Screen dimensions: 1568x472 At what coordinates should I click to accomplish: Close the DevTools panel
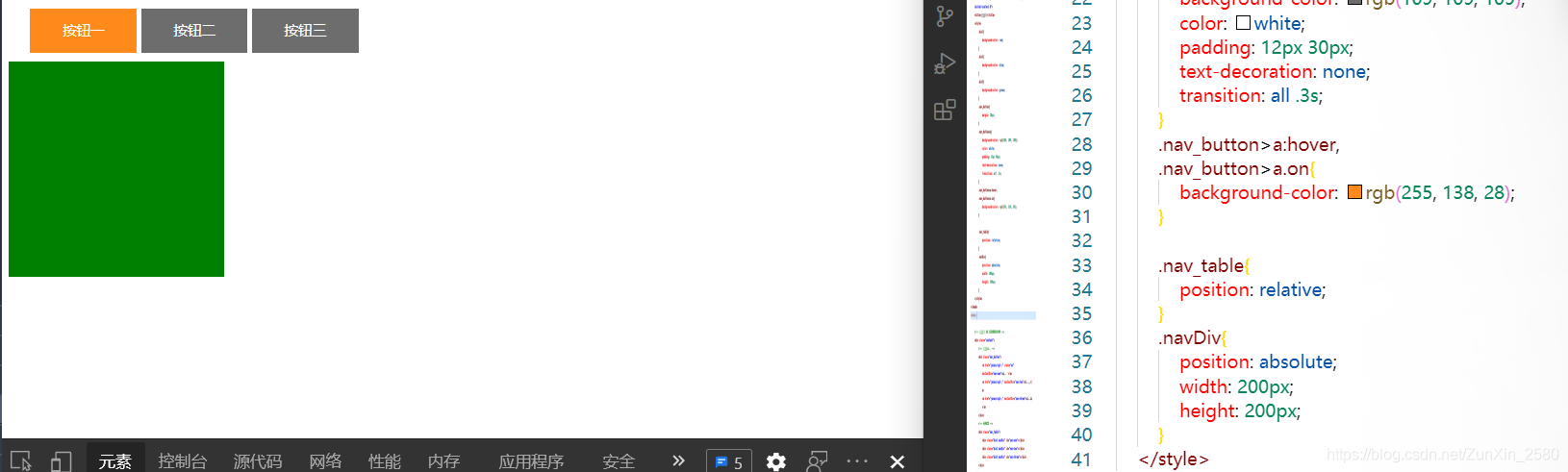pyautogui.click(x=898, y=461)
